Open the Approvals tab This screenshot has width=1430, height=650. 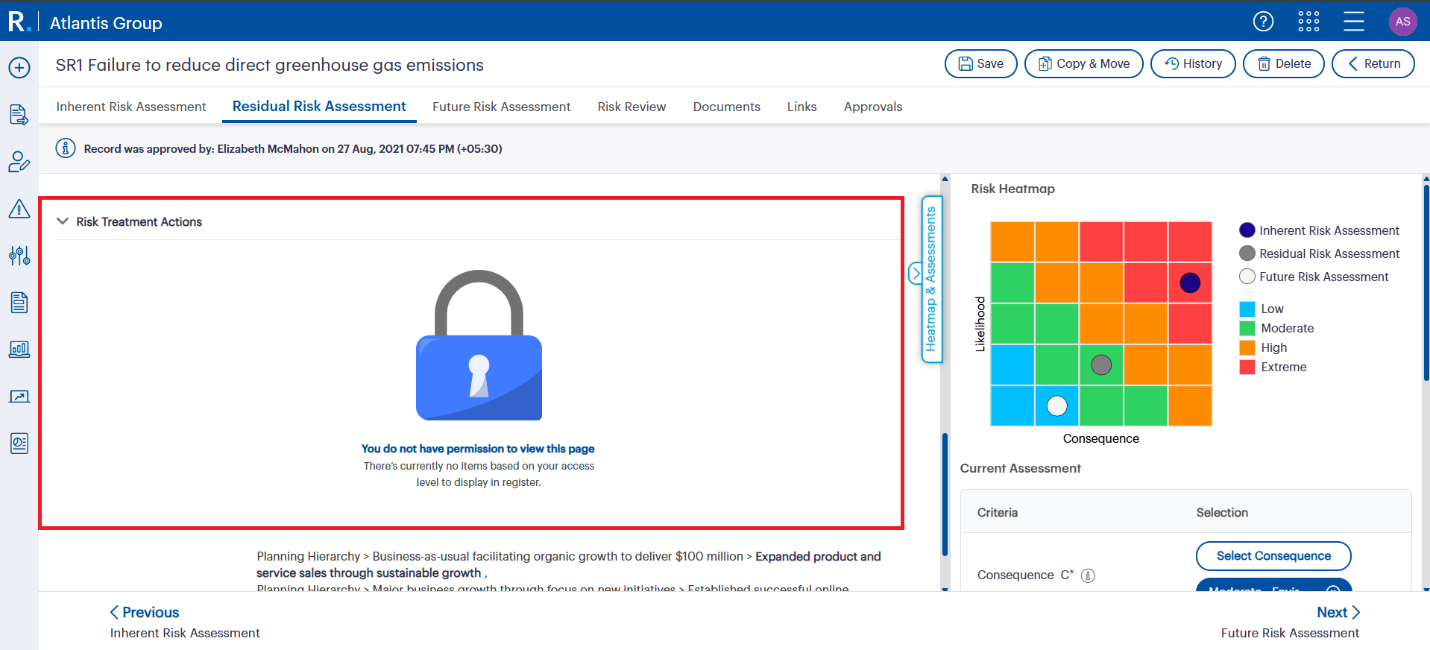[x=873, y=106]
